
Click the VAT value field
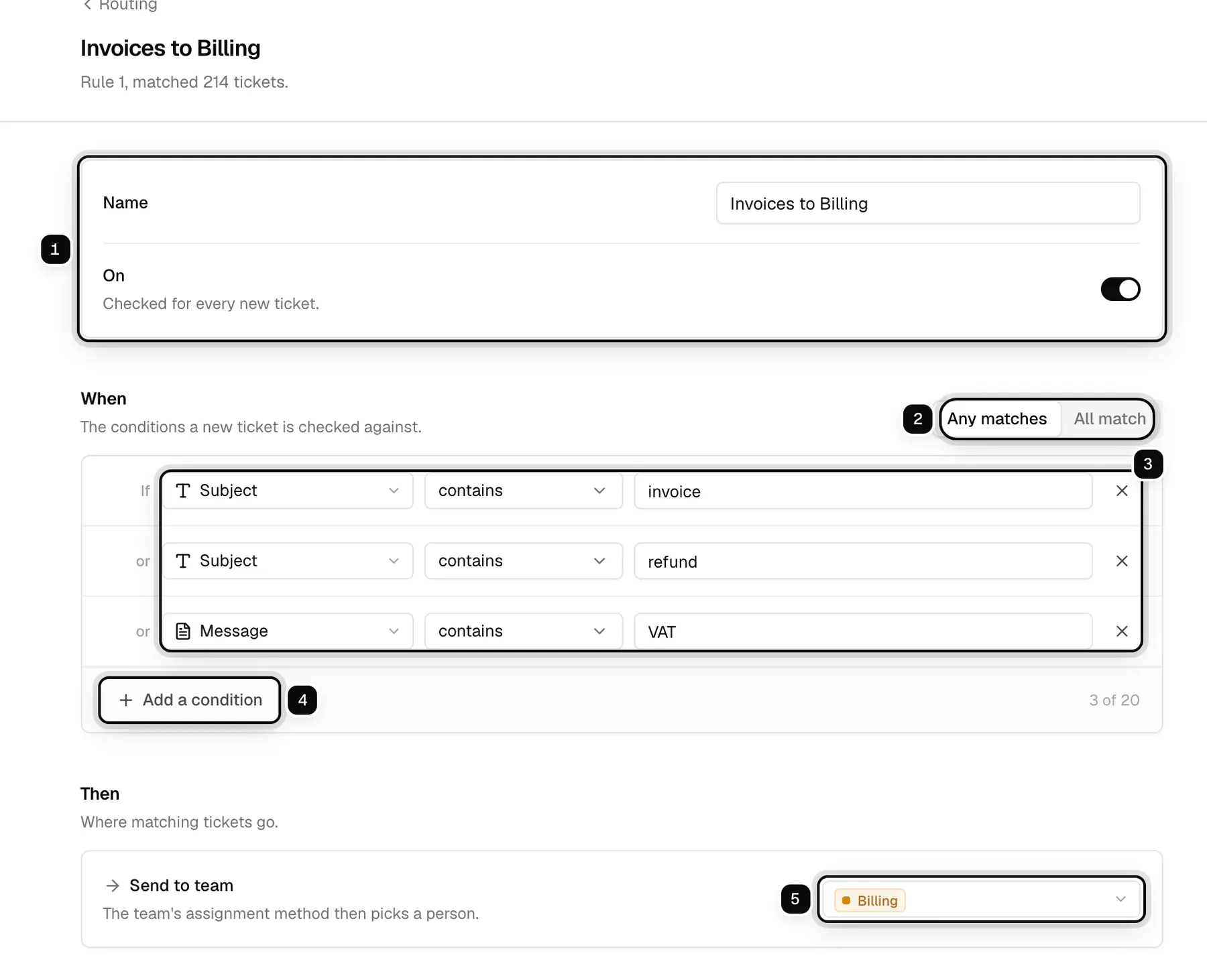pyautogui.click(x=863, y=632)
